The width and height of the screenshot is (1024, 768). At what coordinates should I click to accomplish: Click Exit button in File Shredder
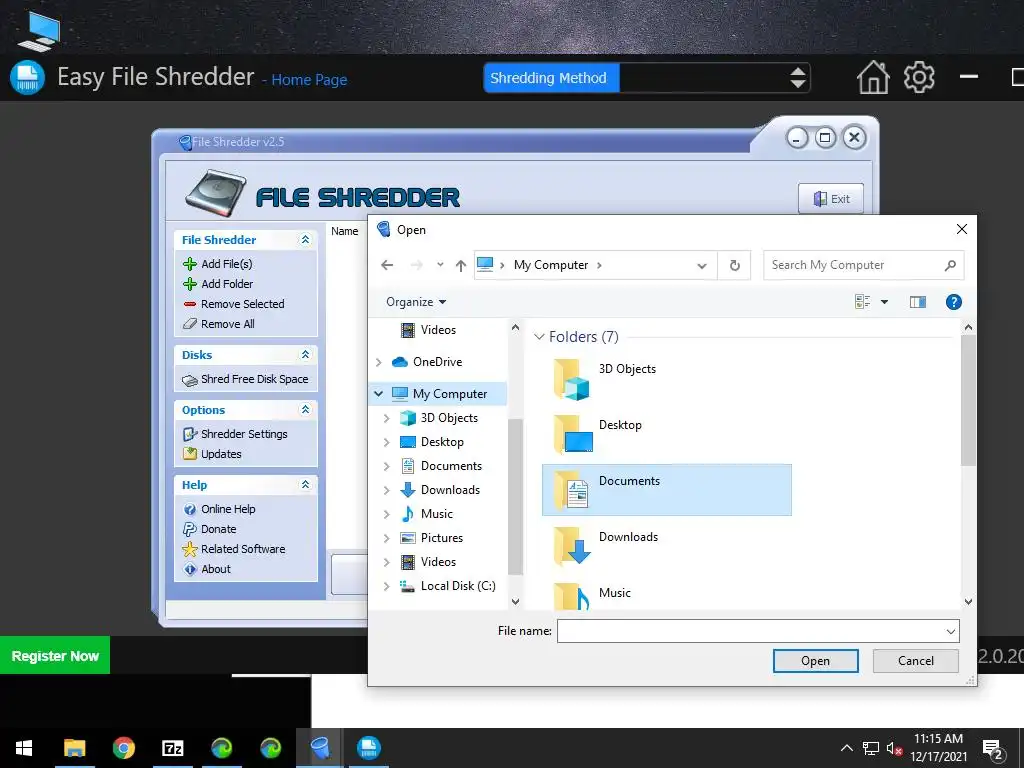pos(831,199)
